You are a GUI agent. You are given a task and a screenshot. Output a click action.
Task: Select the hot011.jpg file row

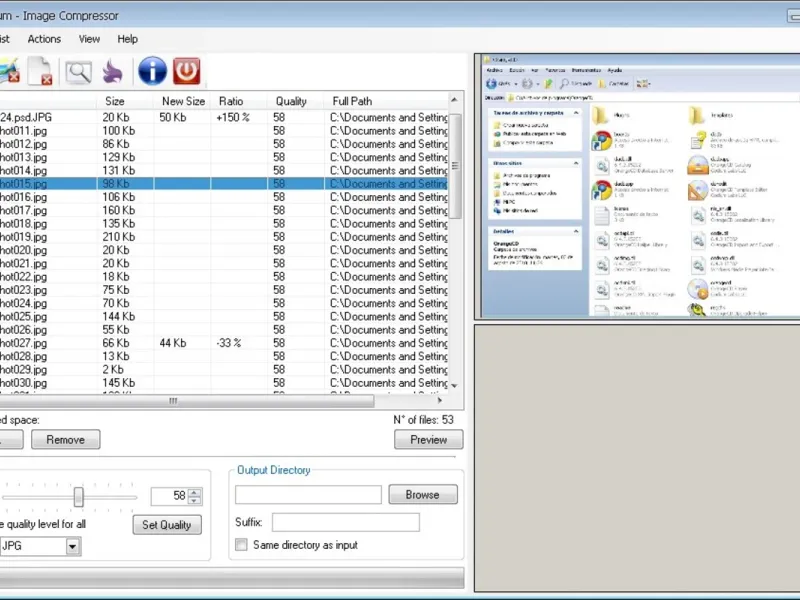click(x=223, y=131)
